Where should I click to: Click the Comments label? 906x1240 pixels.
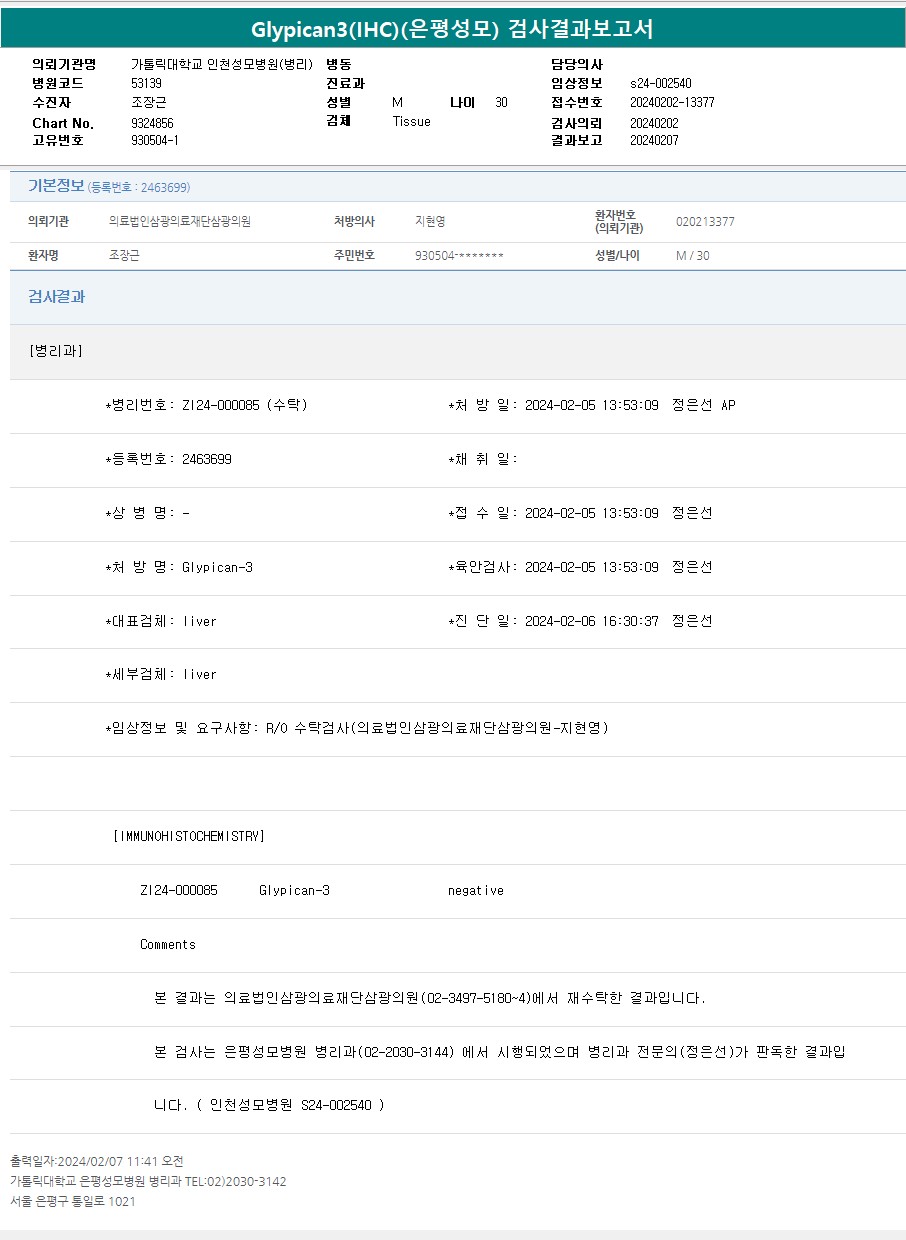(167, 944)
